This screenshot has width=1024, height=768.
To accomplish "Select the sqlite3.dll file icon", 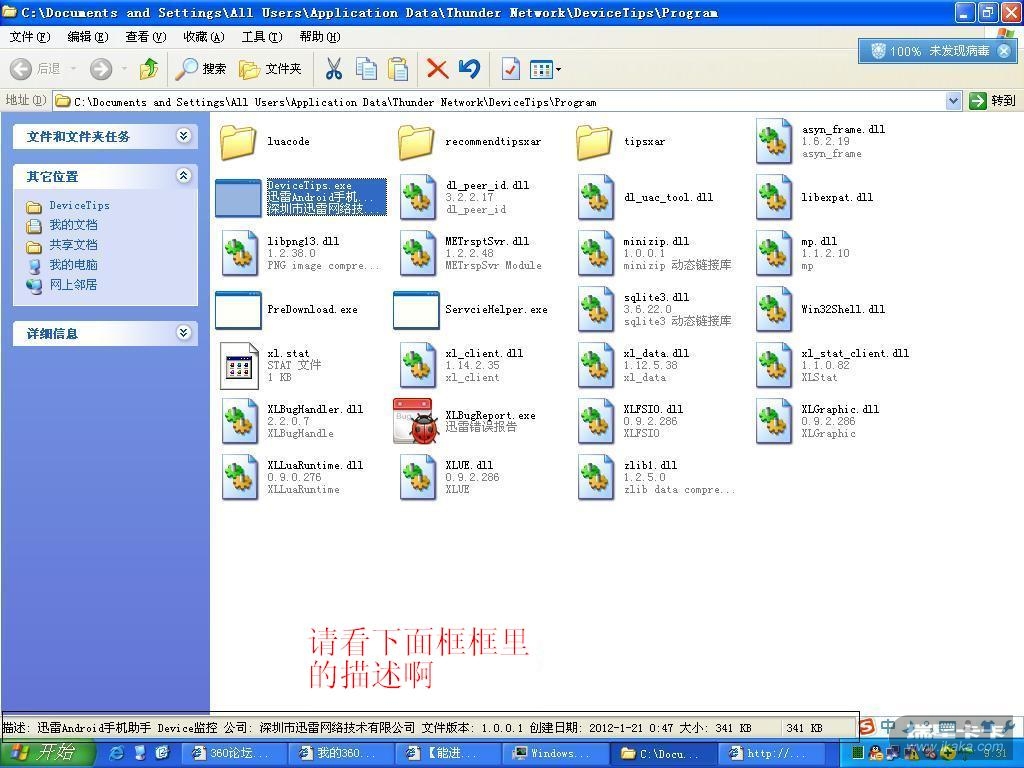I will coord(596,310).
